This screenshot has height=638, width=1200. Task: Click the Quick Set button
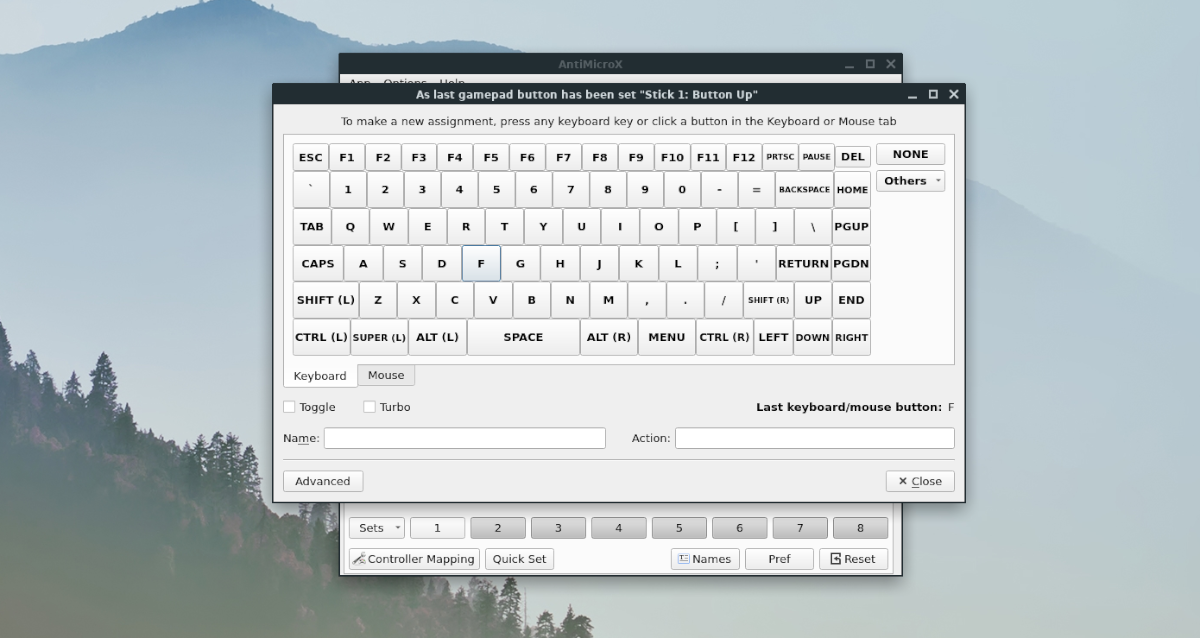coord(519,559)
